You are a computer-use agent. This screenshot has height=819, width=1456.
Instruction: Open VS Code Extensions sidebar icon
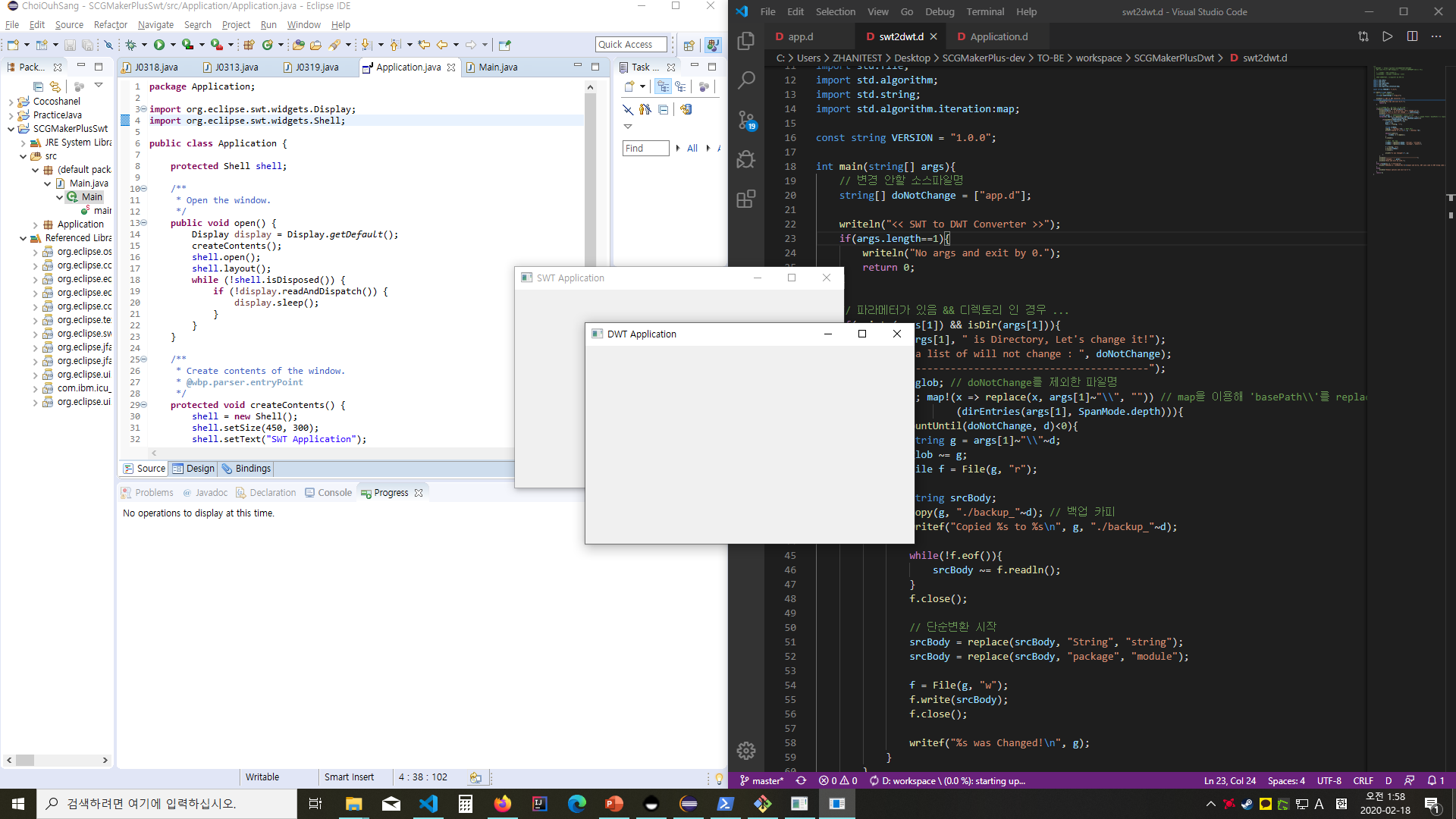tap(746, 199)
